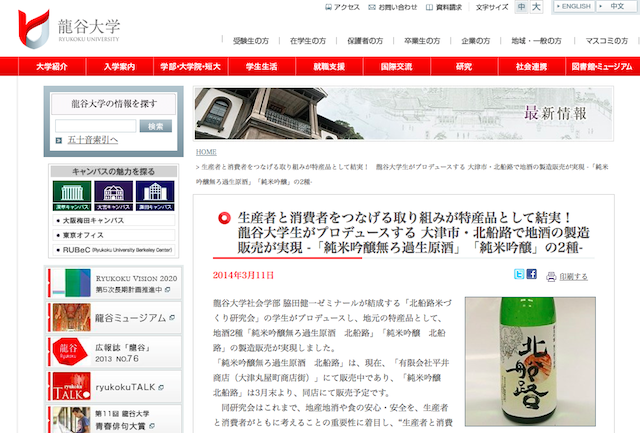Switch site language to ENGLISH
This screenshot has height=433, width=640.
[573, 7]
